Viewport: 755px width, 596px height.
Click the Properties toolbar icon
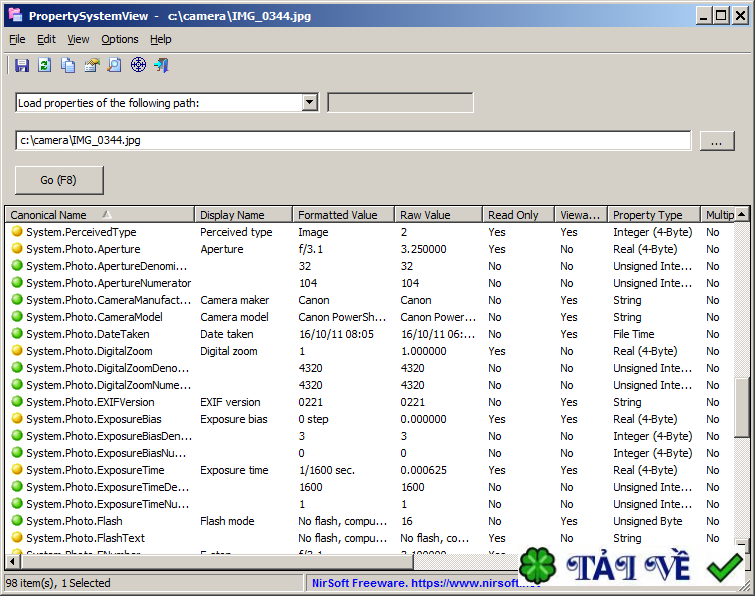(92, 65)
